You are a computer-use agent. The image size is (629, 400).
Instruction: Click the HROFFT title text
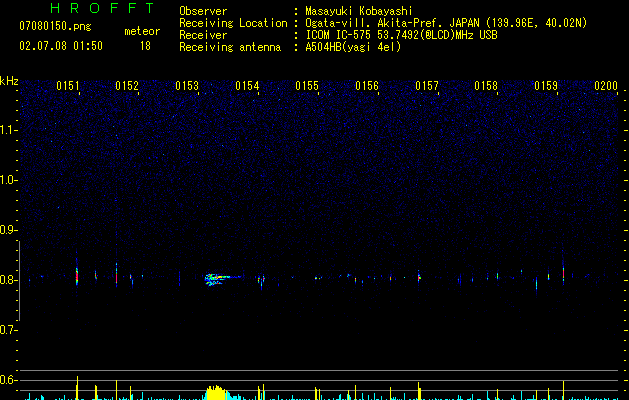pyautogui.click(x=103, y=8)
